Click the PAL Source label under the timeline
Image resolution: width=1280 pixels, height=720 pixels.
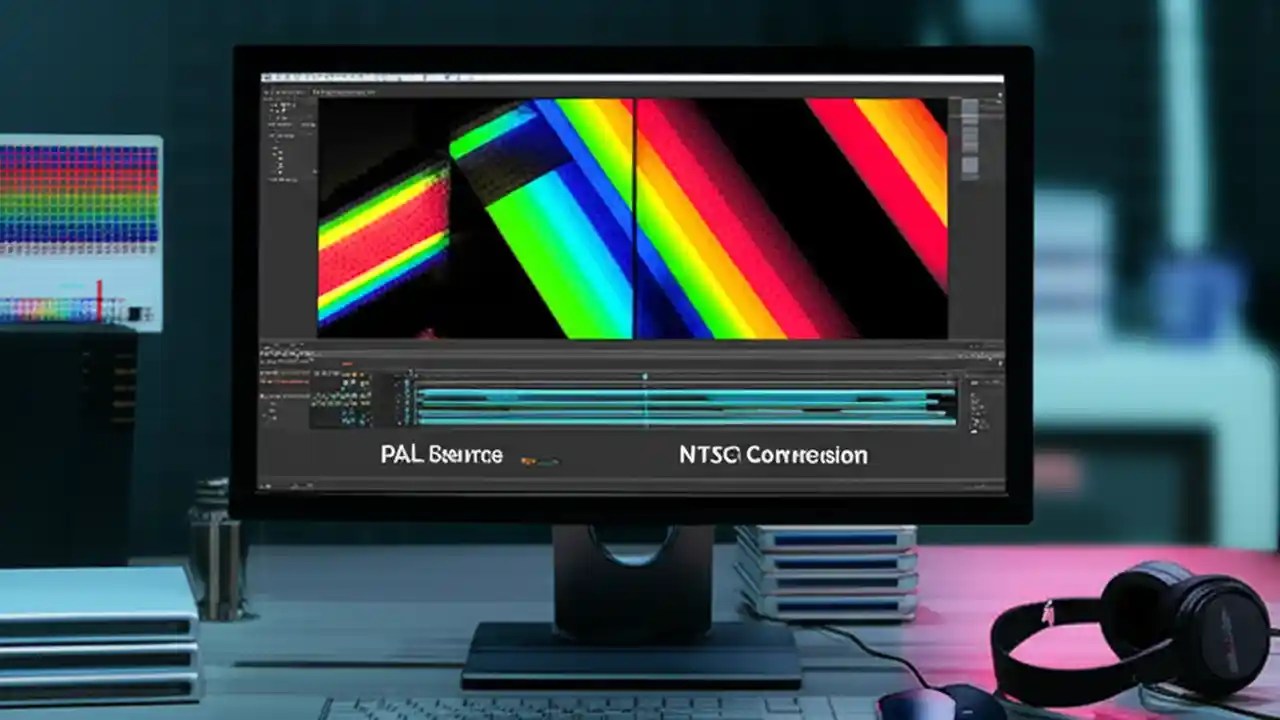(x=441, y=455)
